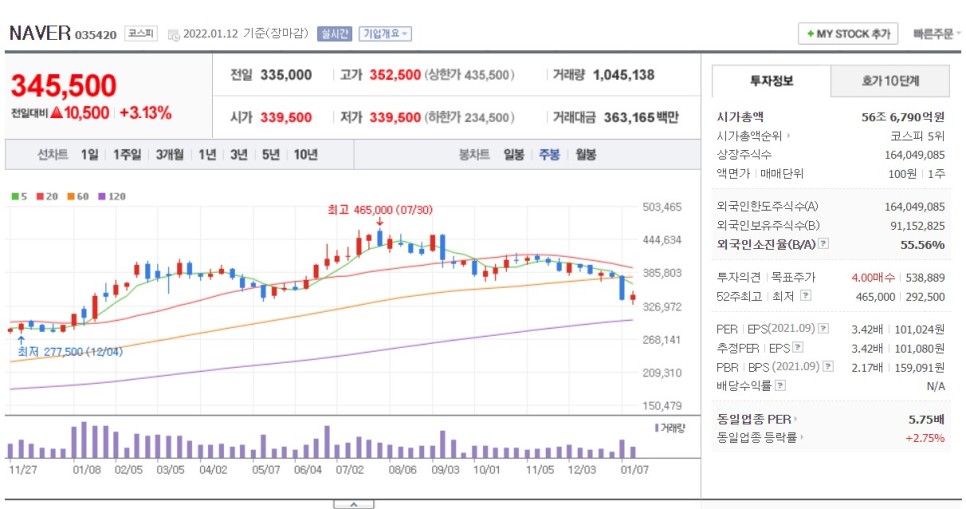Click the 거래대금 value 363,165 백만
The image size is (966, 509).
[x=641, y=117]
